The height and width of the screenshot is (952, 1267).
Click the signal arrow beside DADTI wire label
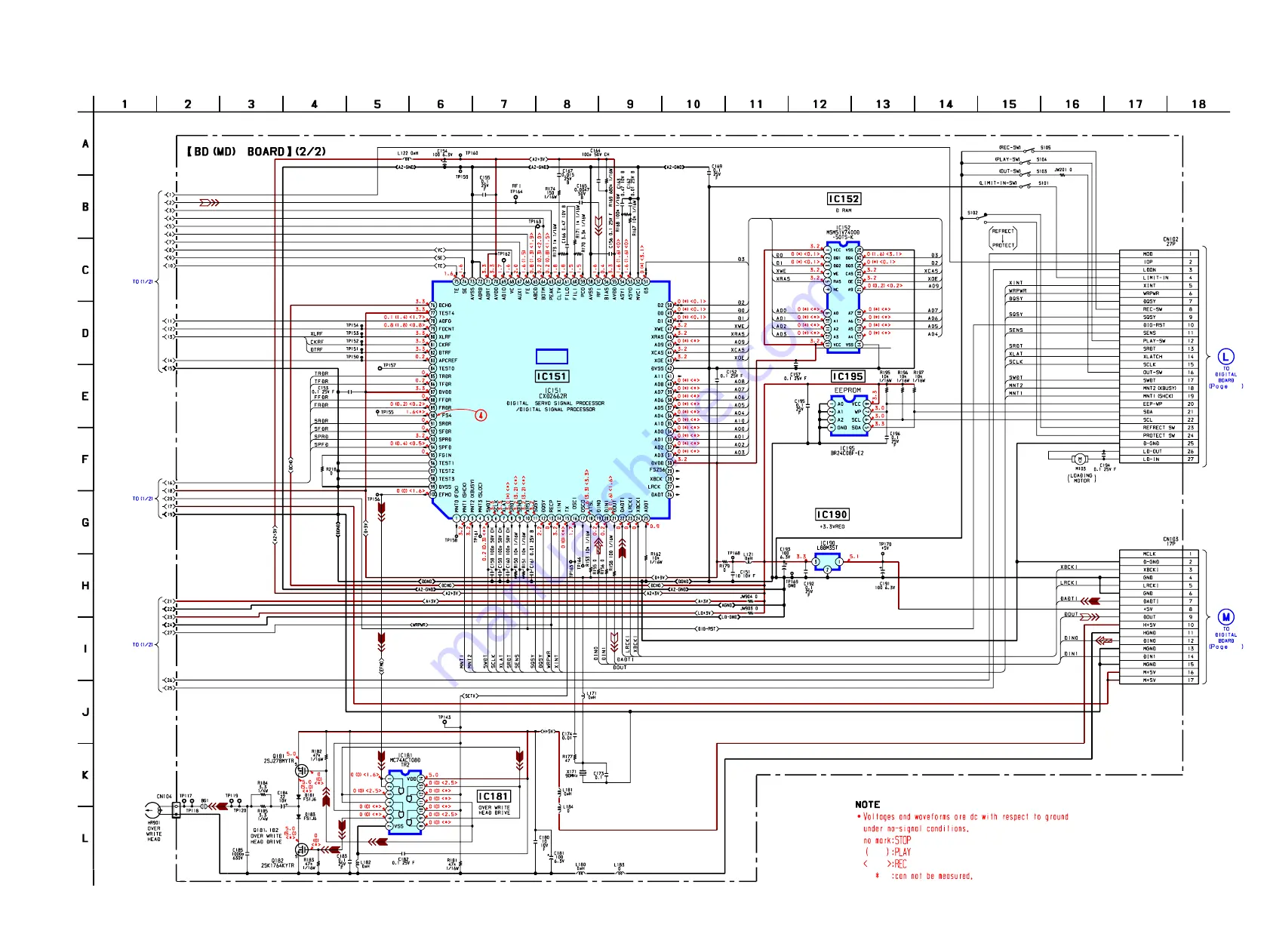coord(1089,601)
